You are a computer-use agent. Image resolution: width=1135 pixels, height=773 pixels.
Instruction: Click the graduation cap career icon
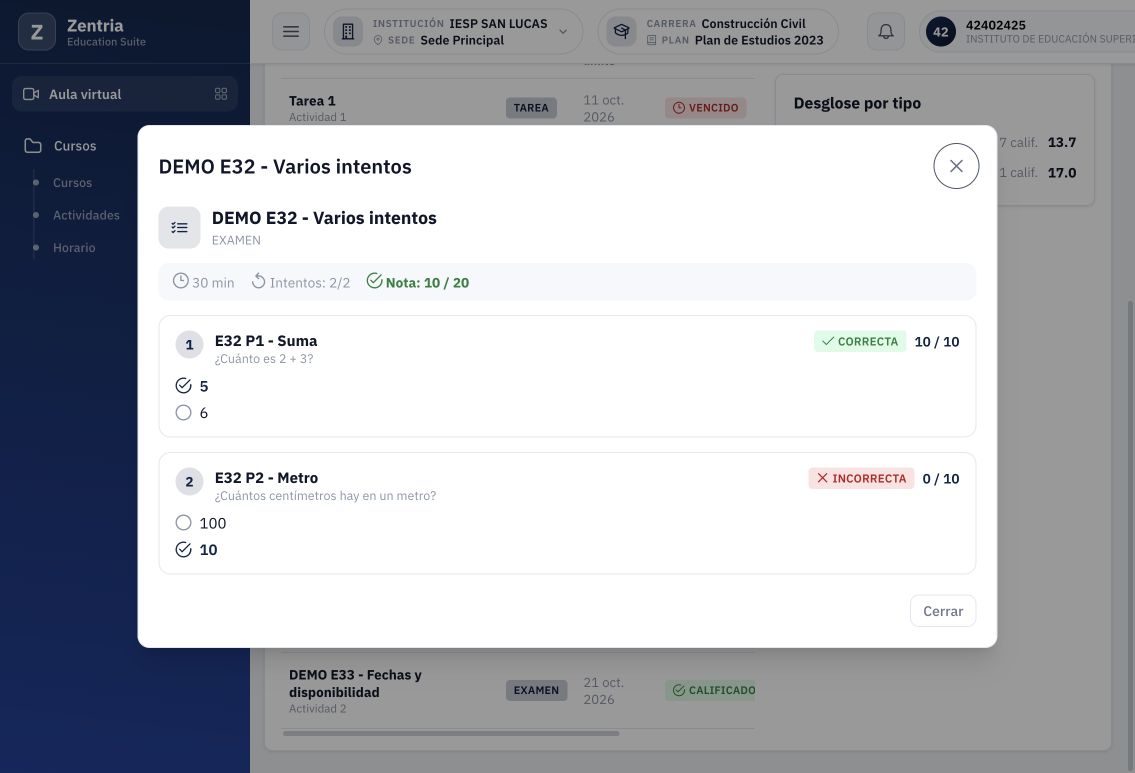(621, 32)
